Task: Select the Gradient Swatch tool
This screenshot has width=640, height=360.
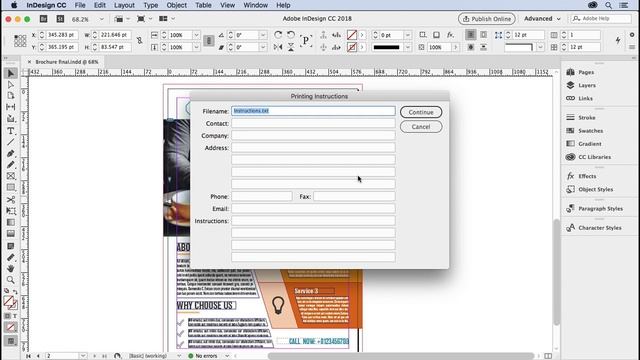Action: [11, 222]
